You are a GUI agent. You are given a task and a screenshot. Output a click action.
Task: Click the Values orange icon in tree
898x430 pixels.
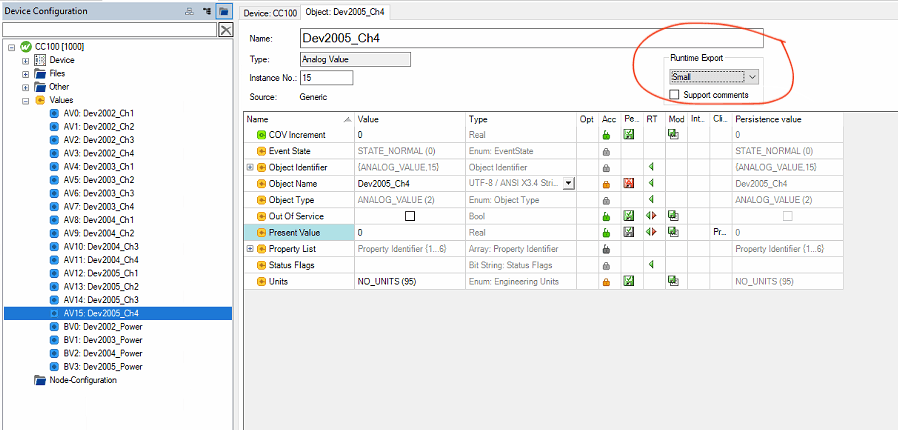[40, 101]
